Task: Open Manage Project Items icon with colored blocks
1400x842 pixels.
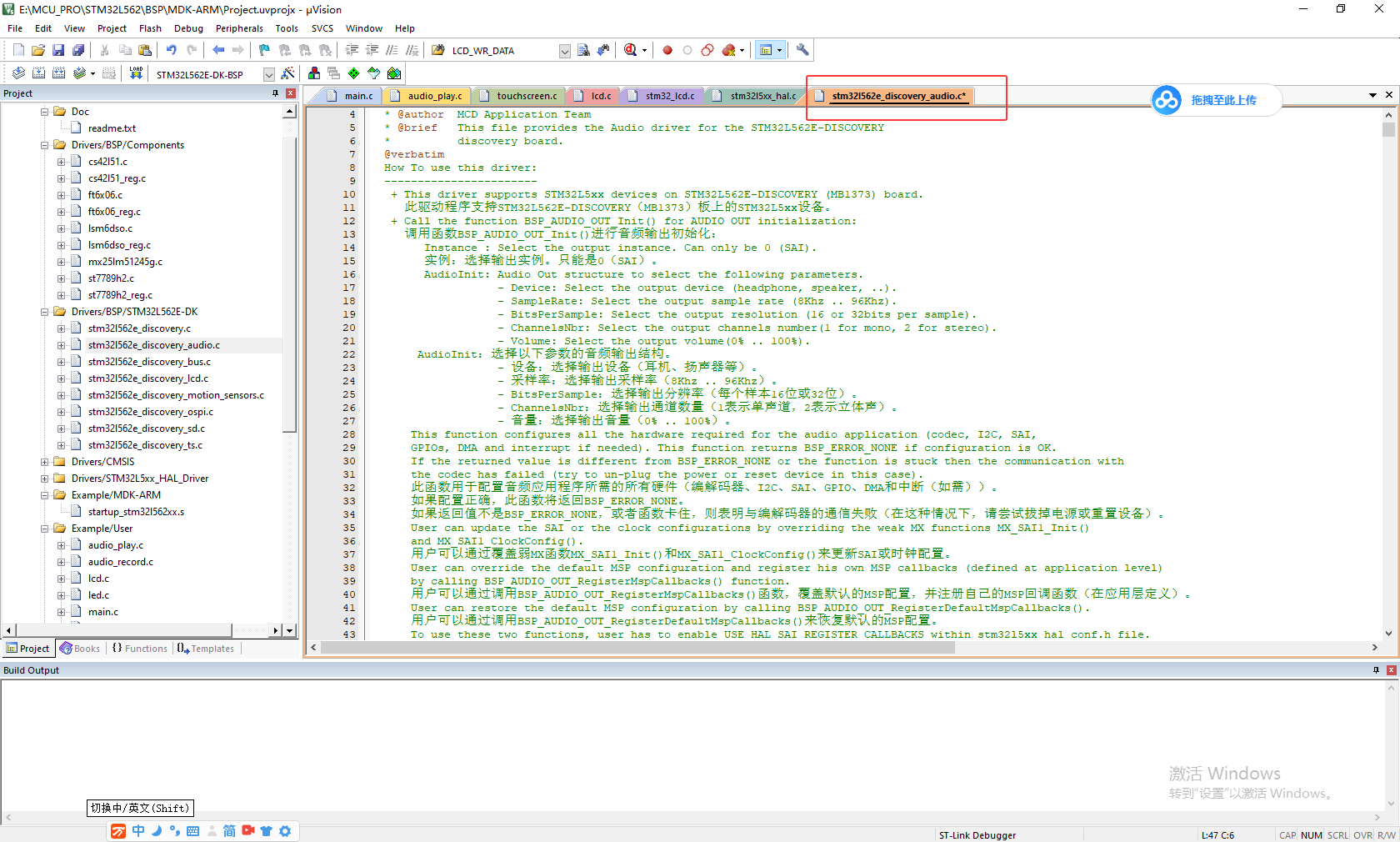Action: tap(314, 73)
